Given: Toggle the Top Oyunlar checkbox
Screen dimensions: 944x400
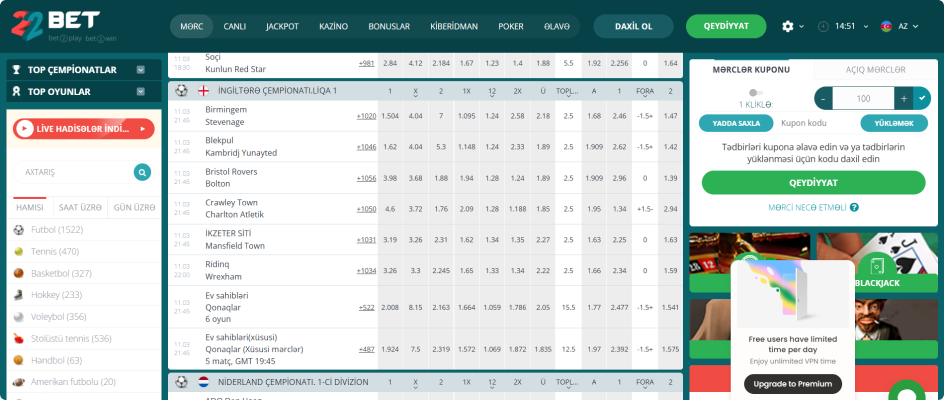Looking at the screenshot, I should coord(141,92).
